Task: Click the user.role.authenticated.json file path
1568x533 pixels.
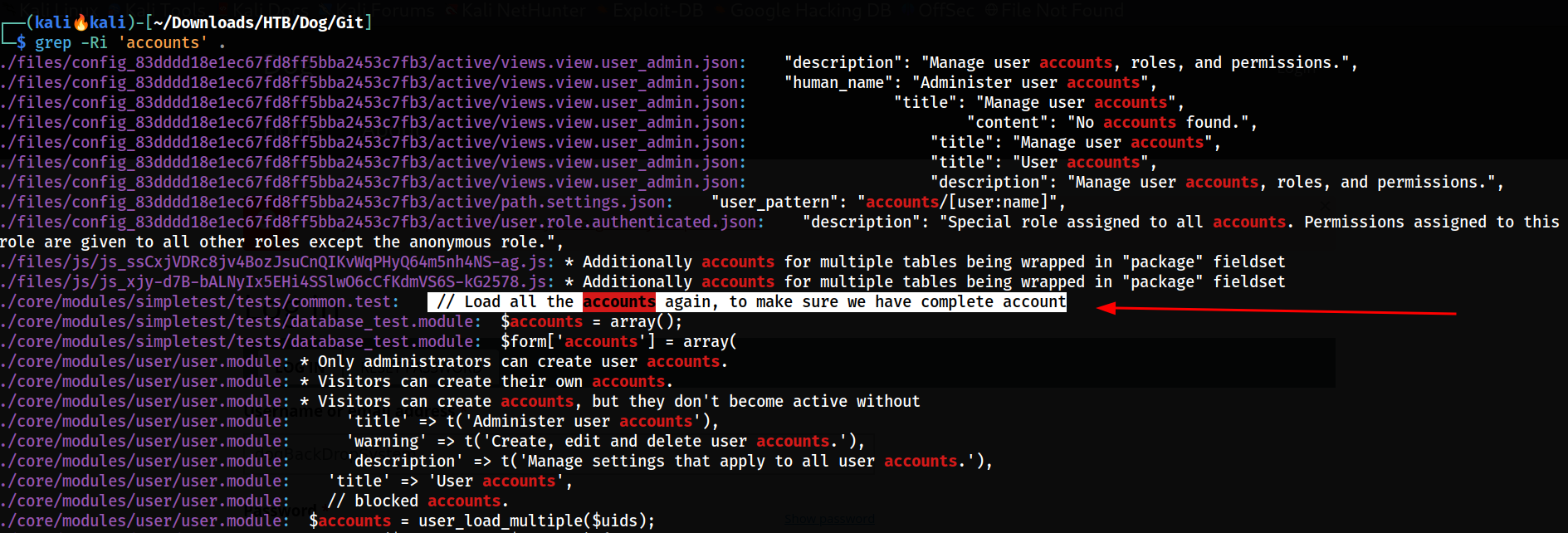Action: tap(379, 222)
